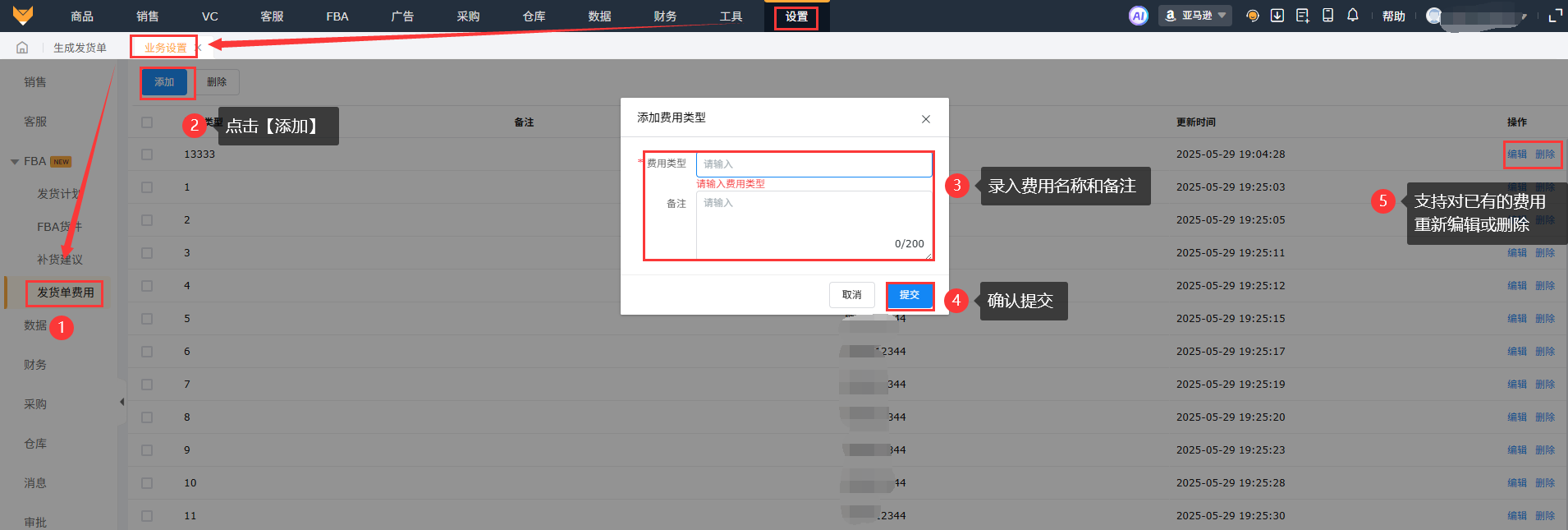The height and width of the screenshot is (530, 1568).
Task: Click timestamp 2025-05-29 19:25:30
Action: click(1231, 516)
